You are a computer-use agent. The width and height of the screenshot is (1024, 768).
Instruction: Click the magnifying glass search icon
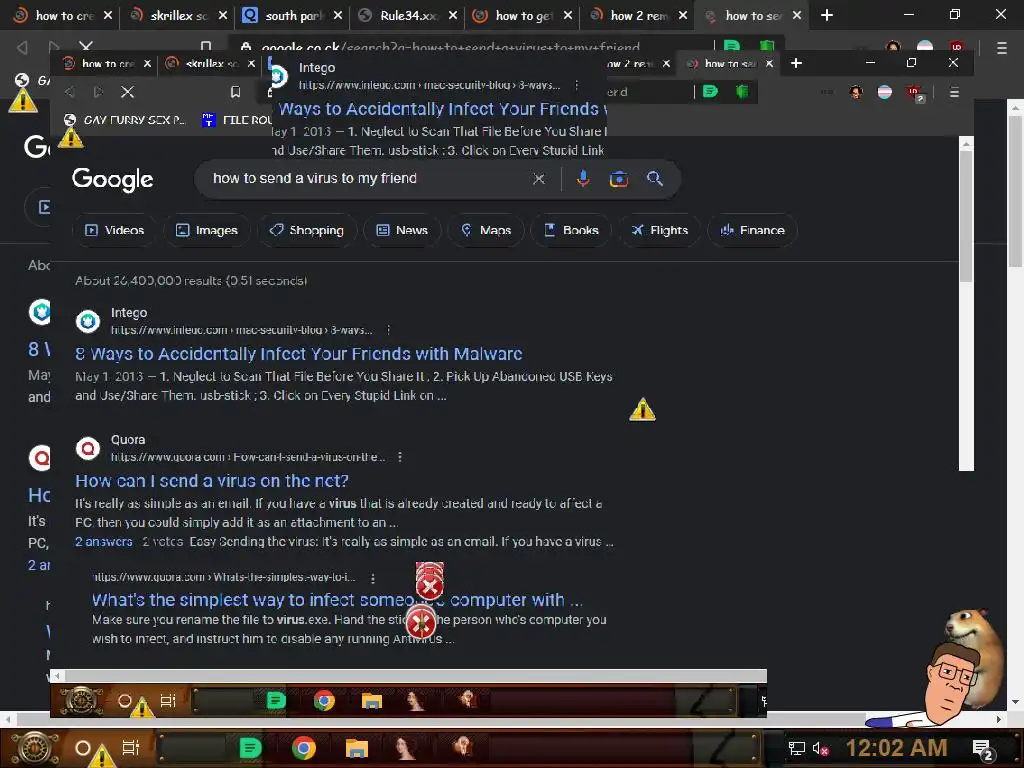click(654, 178)
